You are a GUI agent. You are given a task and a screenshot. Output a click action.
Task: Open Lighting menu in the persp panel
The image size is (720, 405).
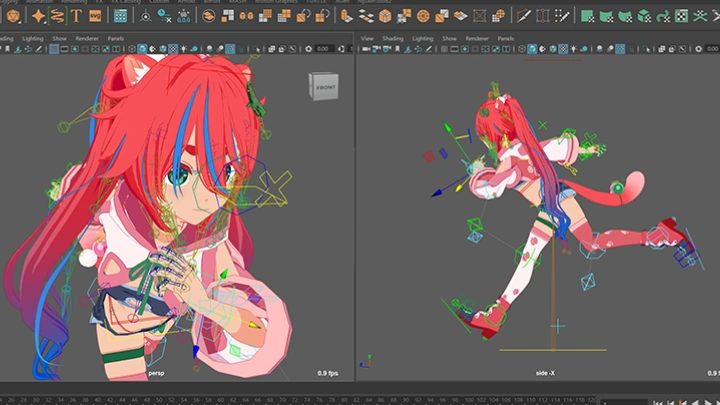click(33, 39)
